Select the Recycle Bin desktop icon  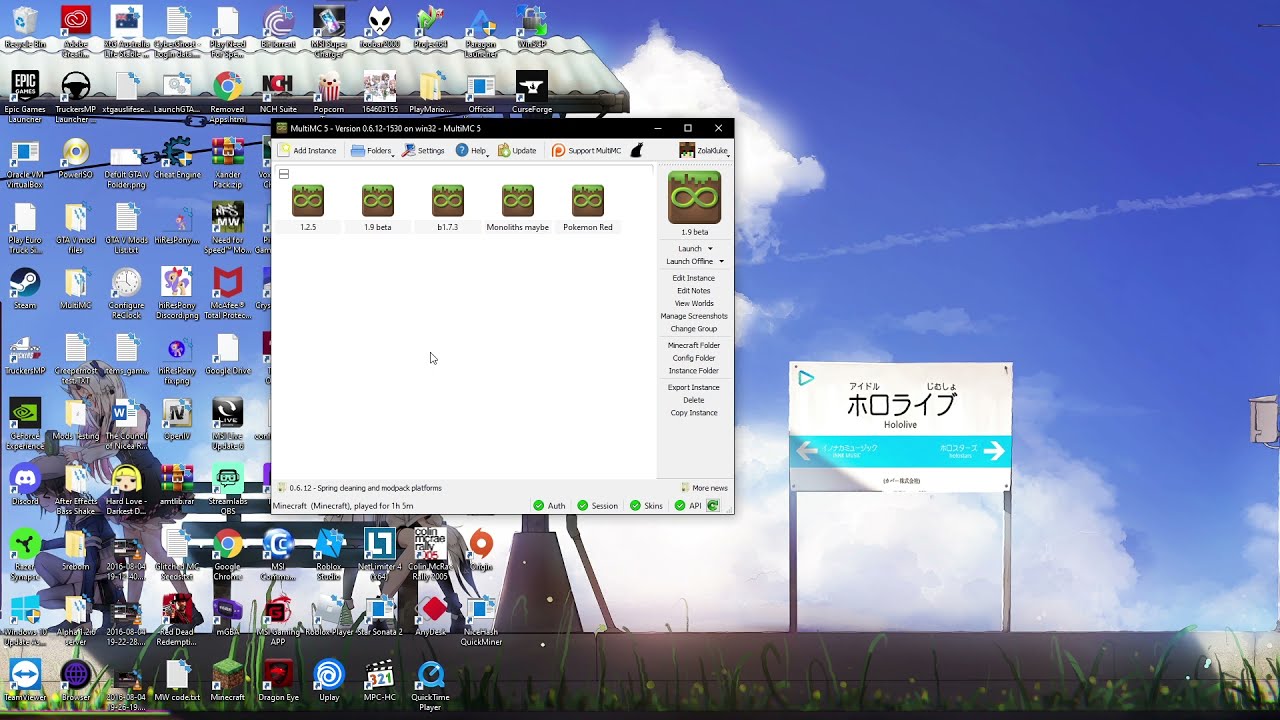point(25,28)
